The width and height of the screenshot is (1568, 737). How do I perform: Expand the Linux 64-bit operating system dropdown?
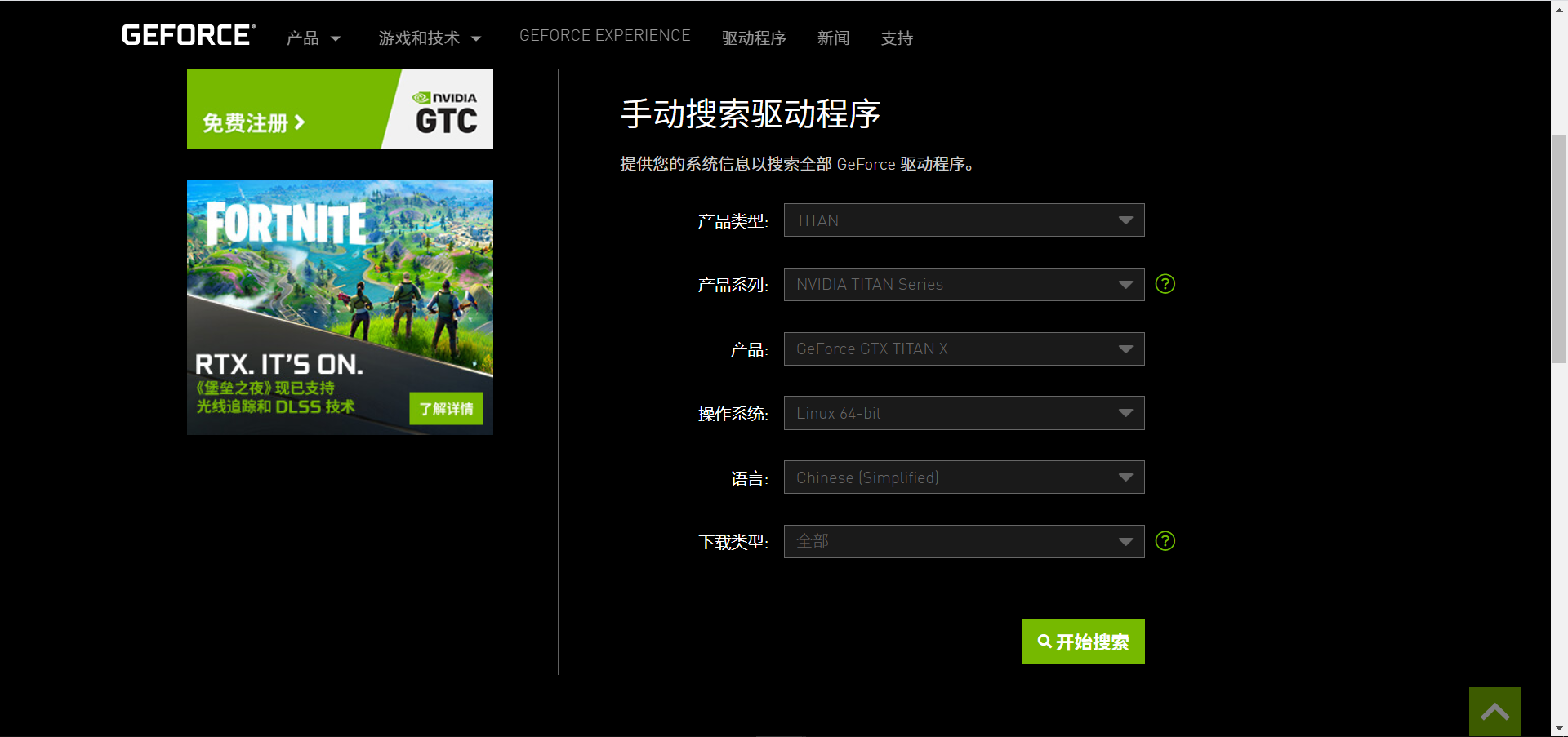pos(964,413)
